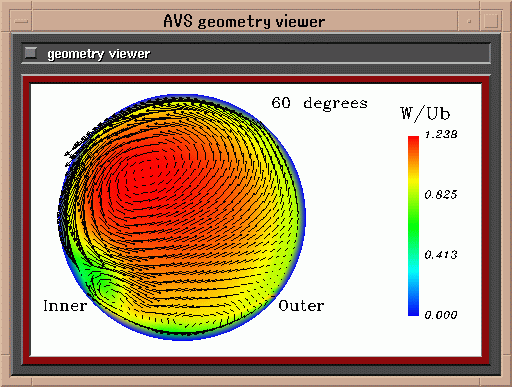
Task: Click the 1.238 legend value
Action: pos(441,135)
